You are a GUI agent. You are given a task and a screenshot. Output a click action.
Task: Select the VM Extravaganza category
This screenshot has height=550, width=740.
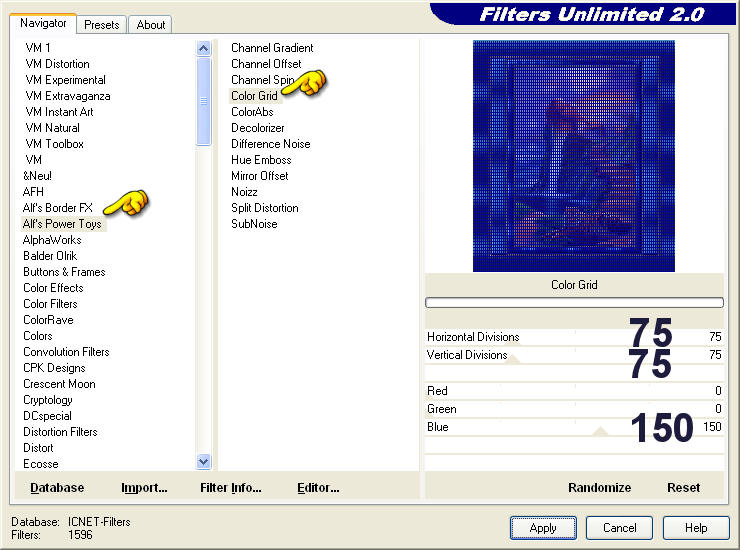68,96
